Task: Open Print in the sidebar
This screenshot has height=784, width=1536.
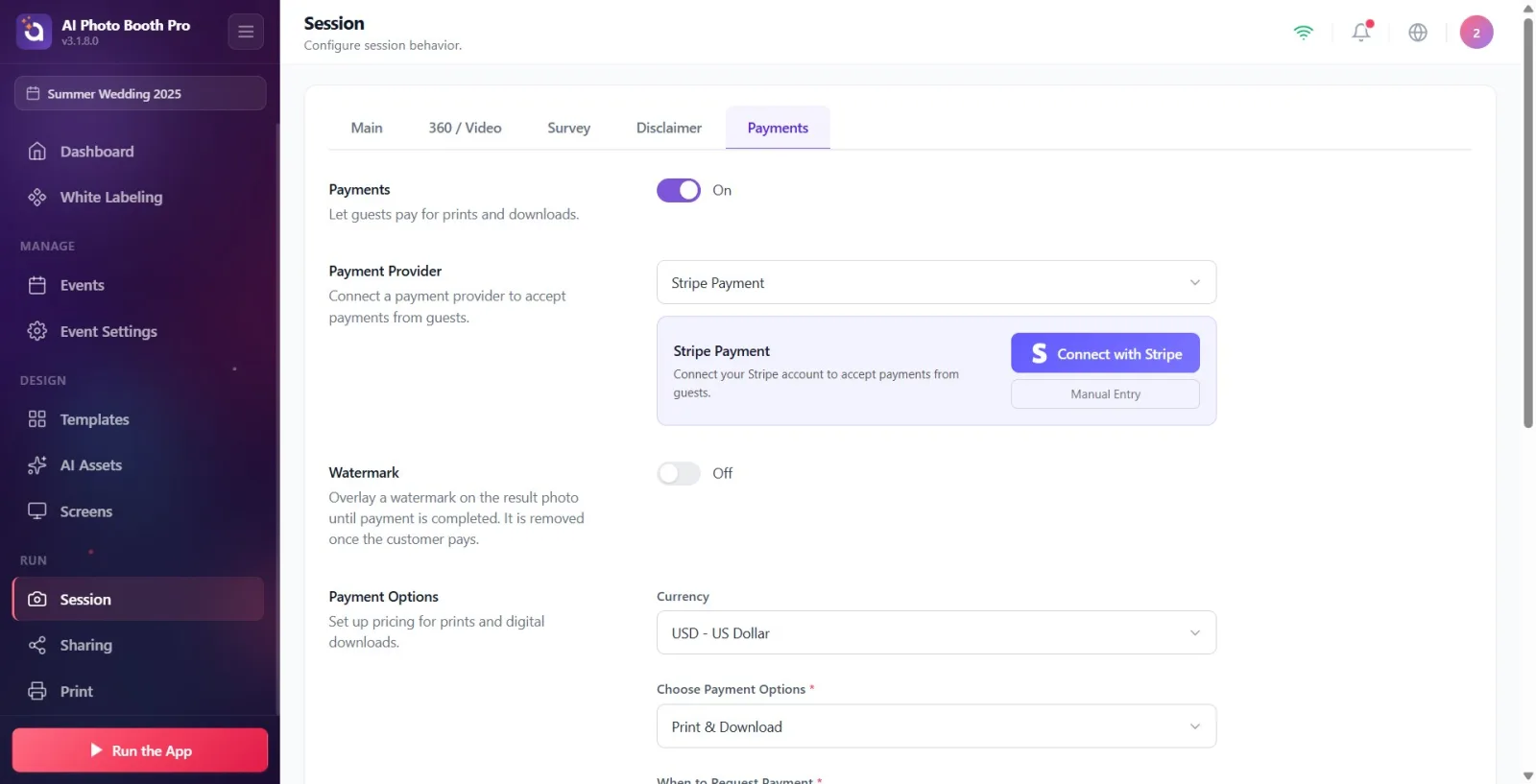Action: (139, 691)
